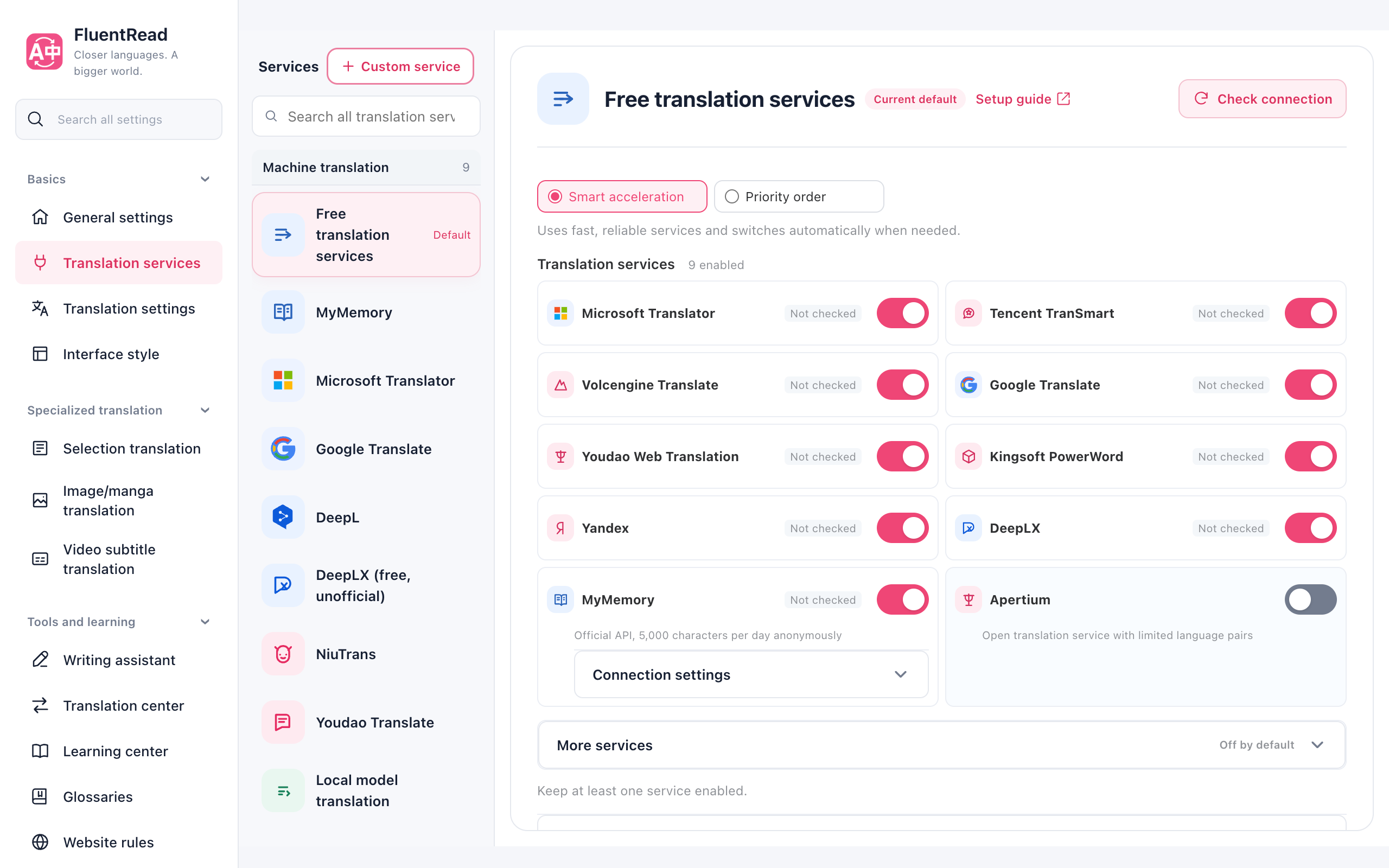Open the Setup guide link
This screenshot has height=868, width=1389.
1023,99
